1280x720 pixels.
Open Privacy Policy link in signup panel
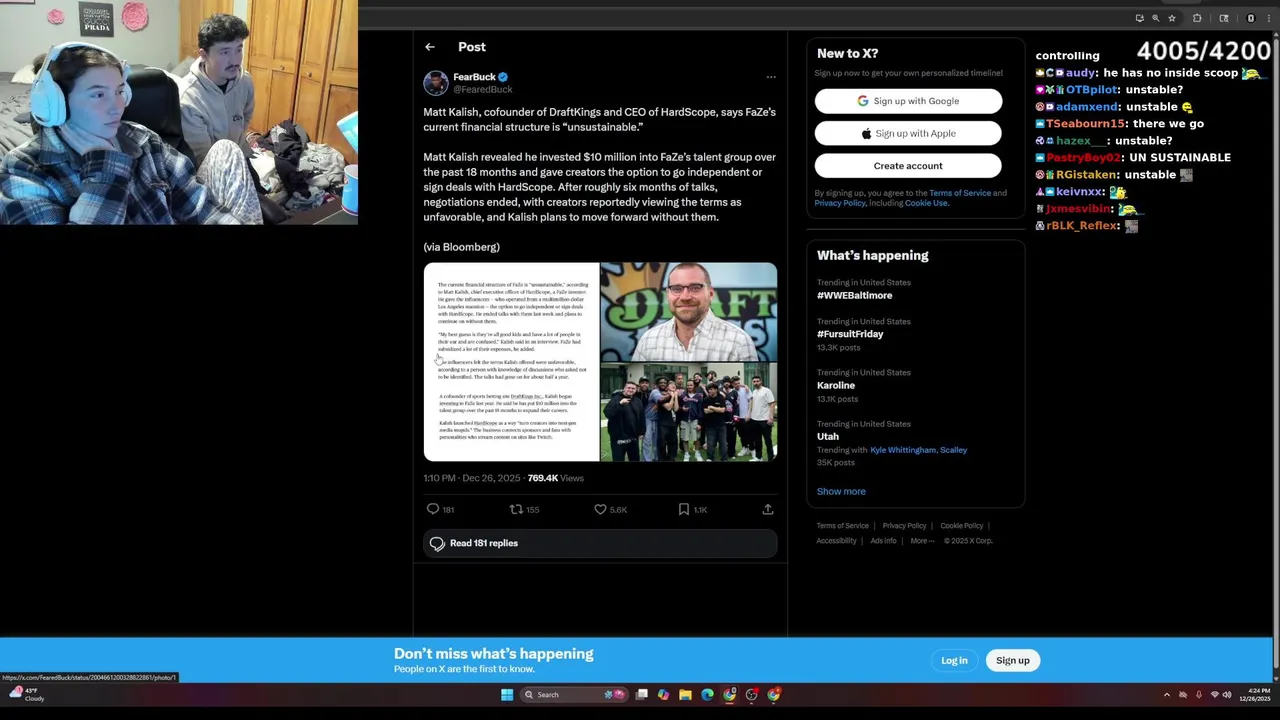[840, 203]
